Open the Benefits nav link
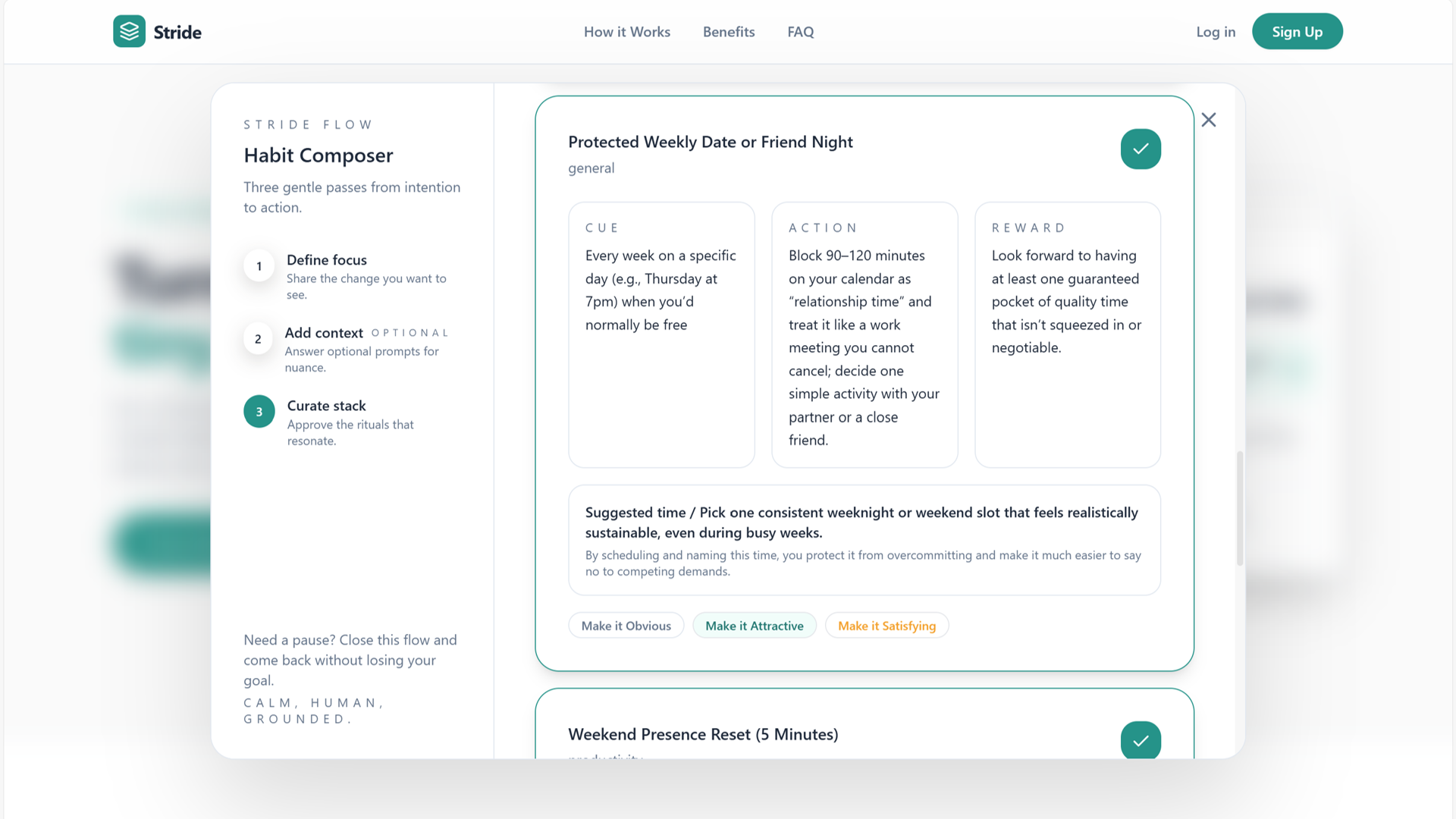The width and height of the screenshot is (1456, 819). point(728,32)
